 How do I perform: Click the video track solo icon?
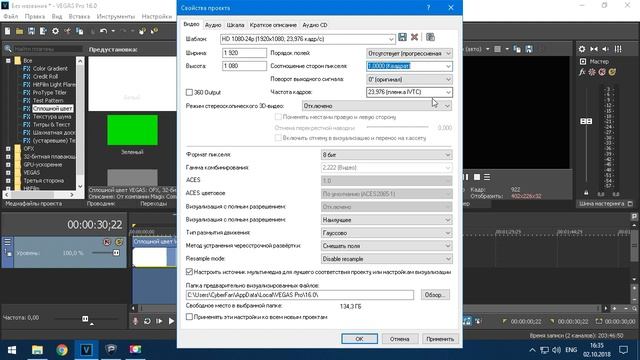click(x=119, y=242)
